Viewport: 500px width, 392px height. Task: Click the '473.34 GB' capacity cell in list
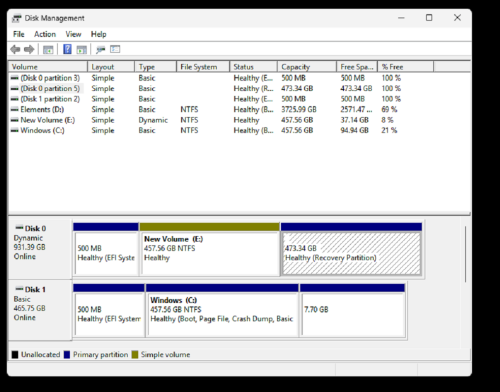297,89
